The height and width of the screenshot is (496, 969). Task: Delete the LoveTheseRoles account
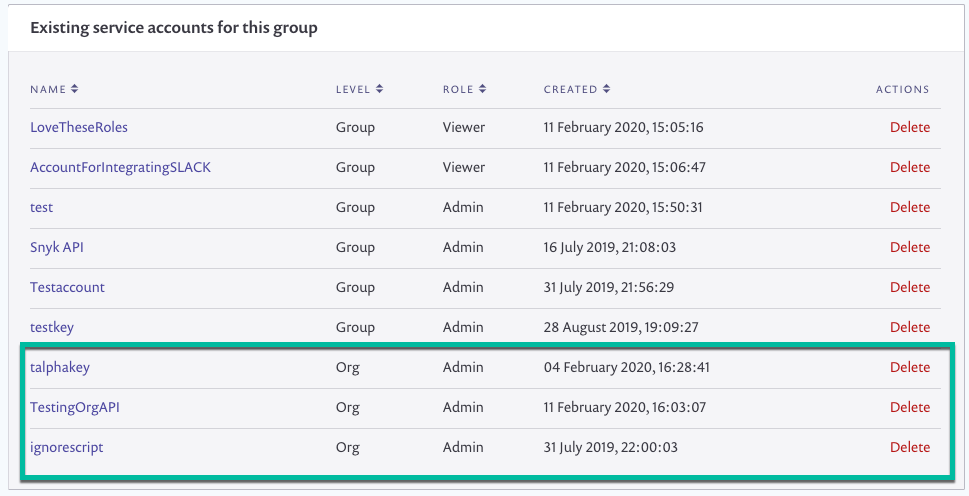(x=910, y=127)
